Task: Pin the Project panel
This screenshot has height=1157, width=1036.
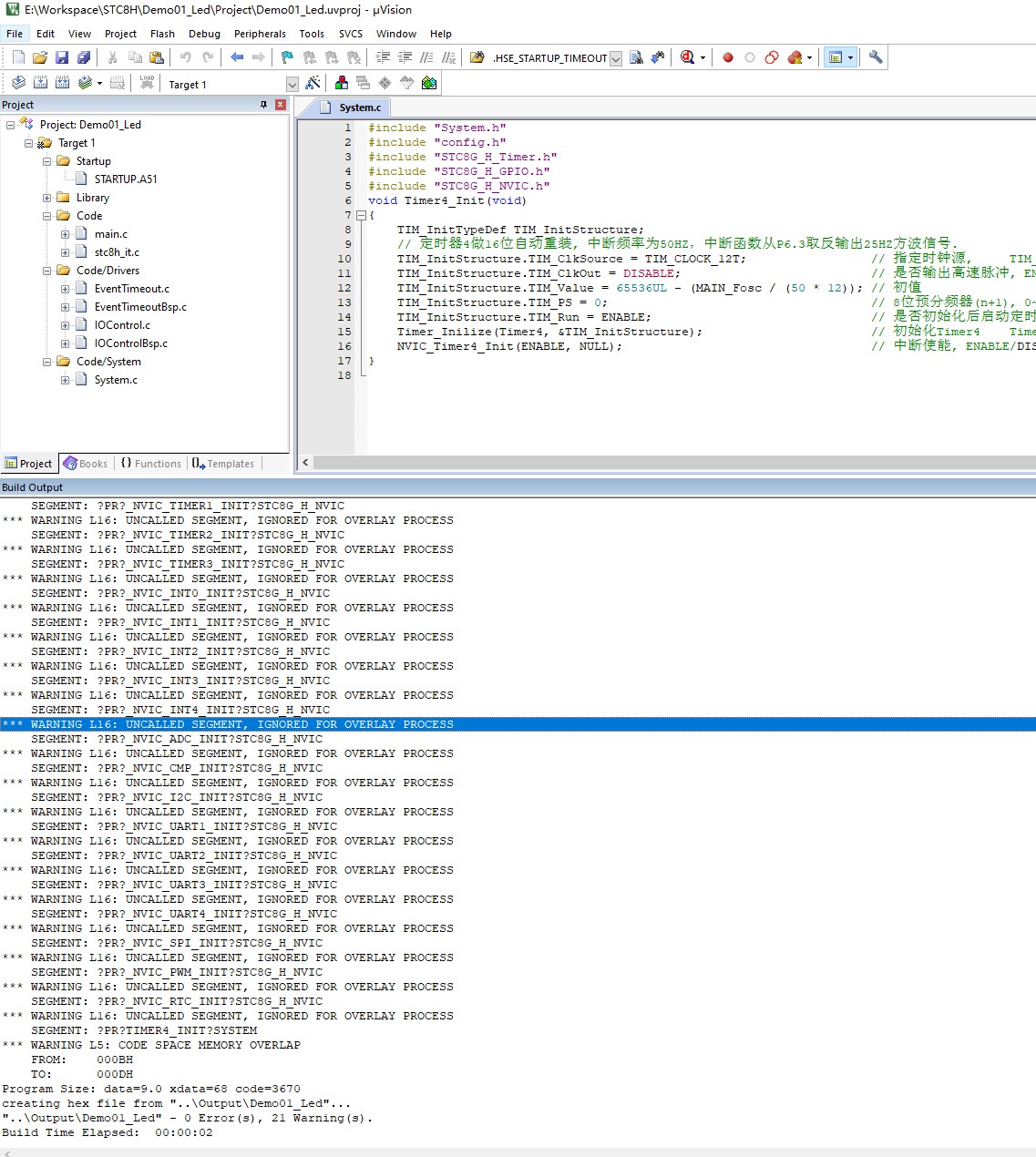Action: pos(264,105)
